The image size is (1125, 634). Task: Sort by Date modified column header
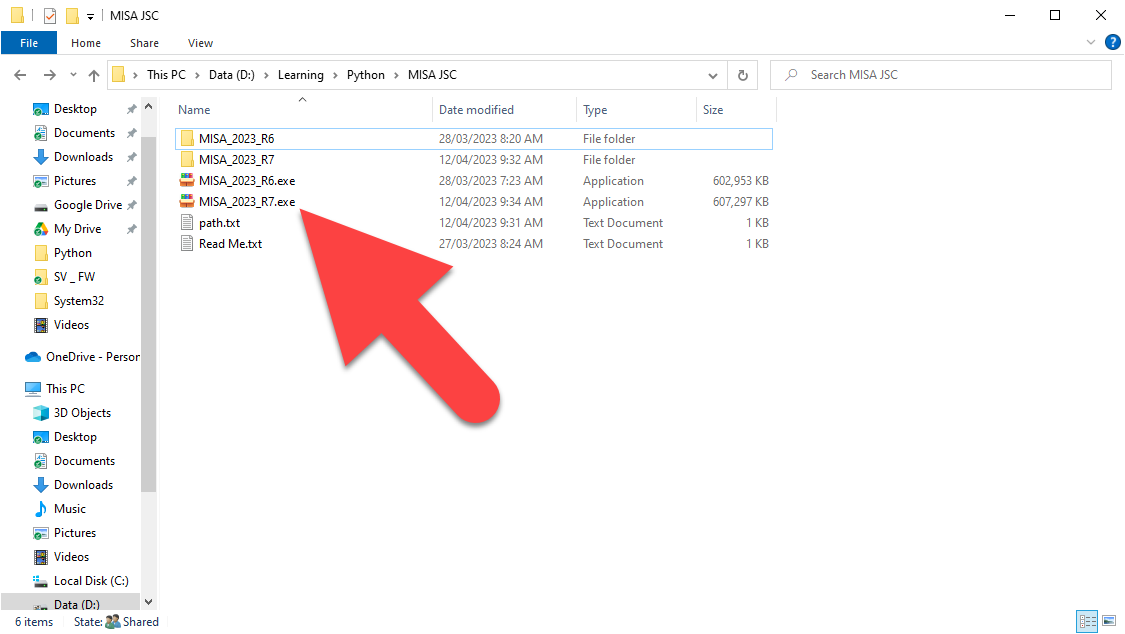coord(476,110)
